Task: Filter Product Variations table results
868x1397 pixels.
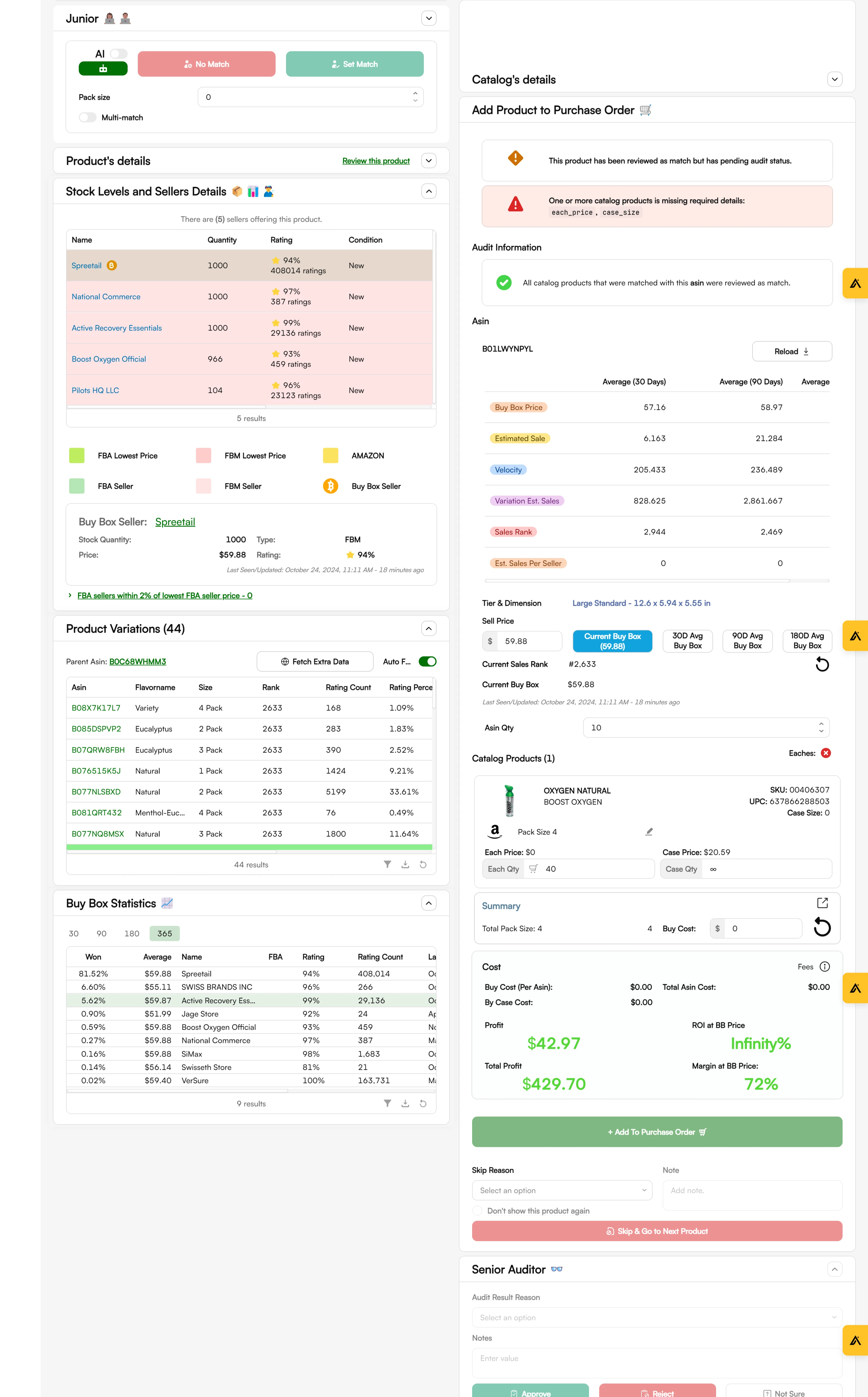Action: 387,864
